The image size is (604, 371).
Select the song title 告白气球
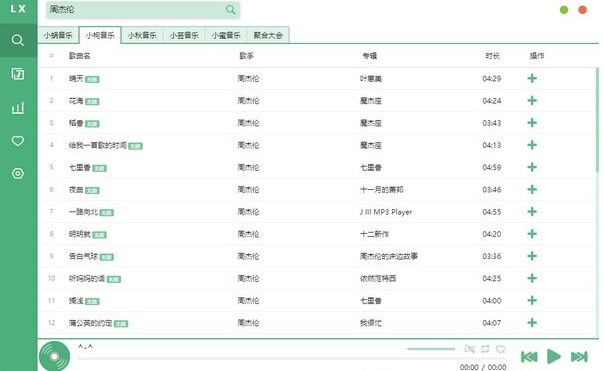(83, 256)
